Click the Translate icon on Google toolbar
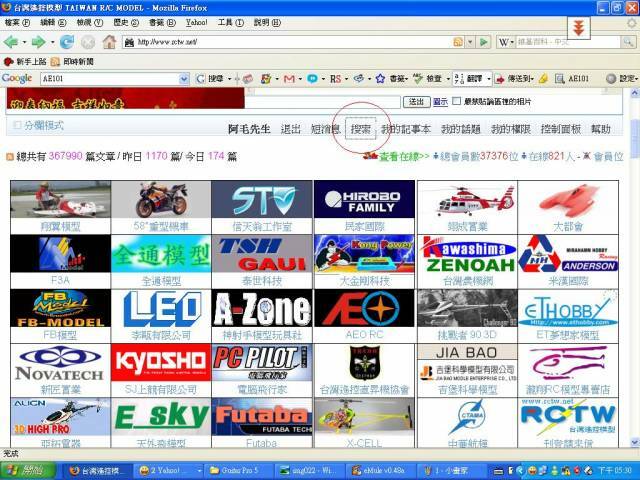Viewport: 640px width, 480px height. [x=459, y=79]
